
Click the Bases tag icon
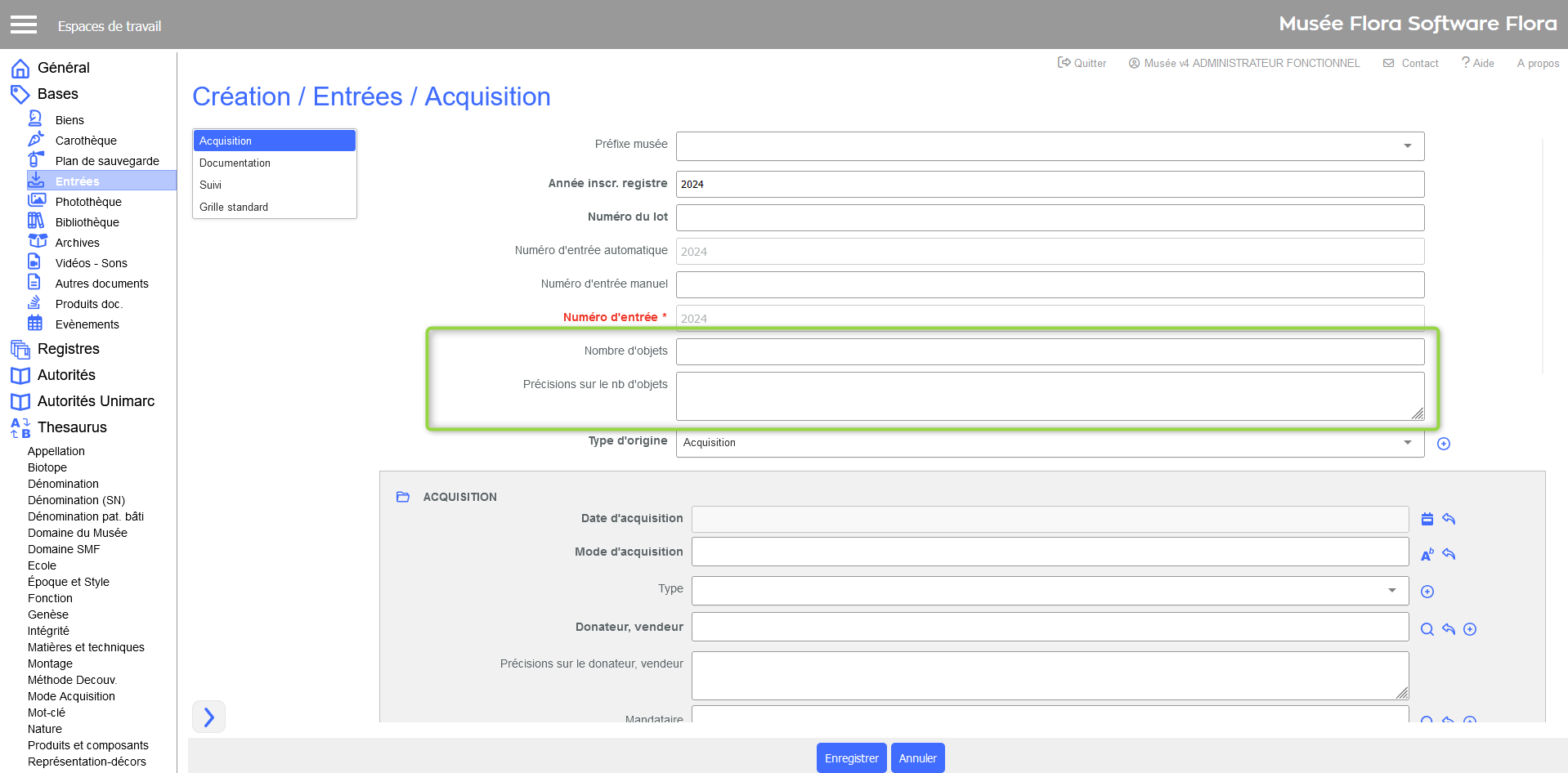coord(20,94)
